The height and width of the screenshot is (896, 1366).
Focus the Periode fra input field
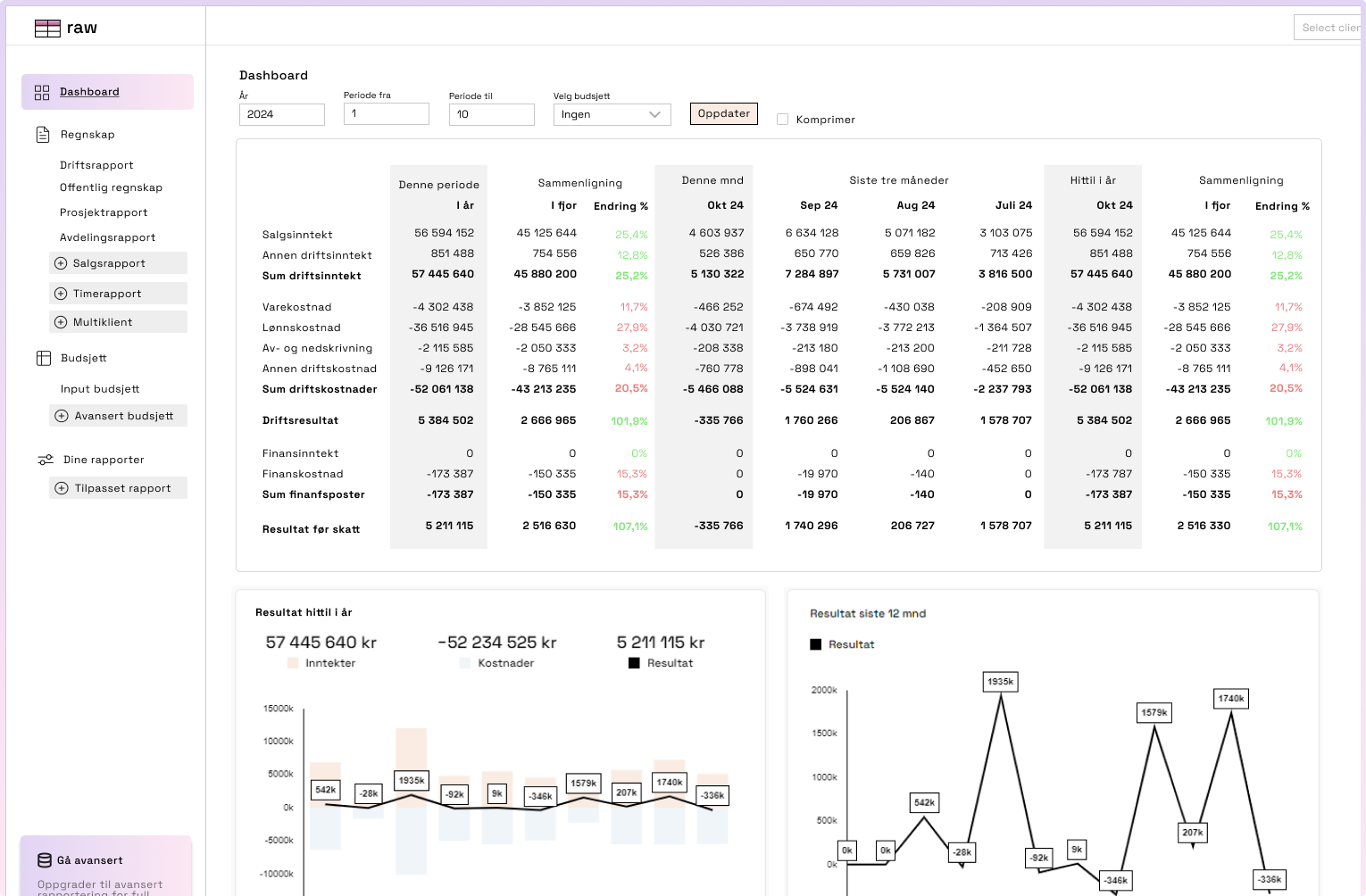point(387,113)
